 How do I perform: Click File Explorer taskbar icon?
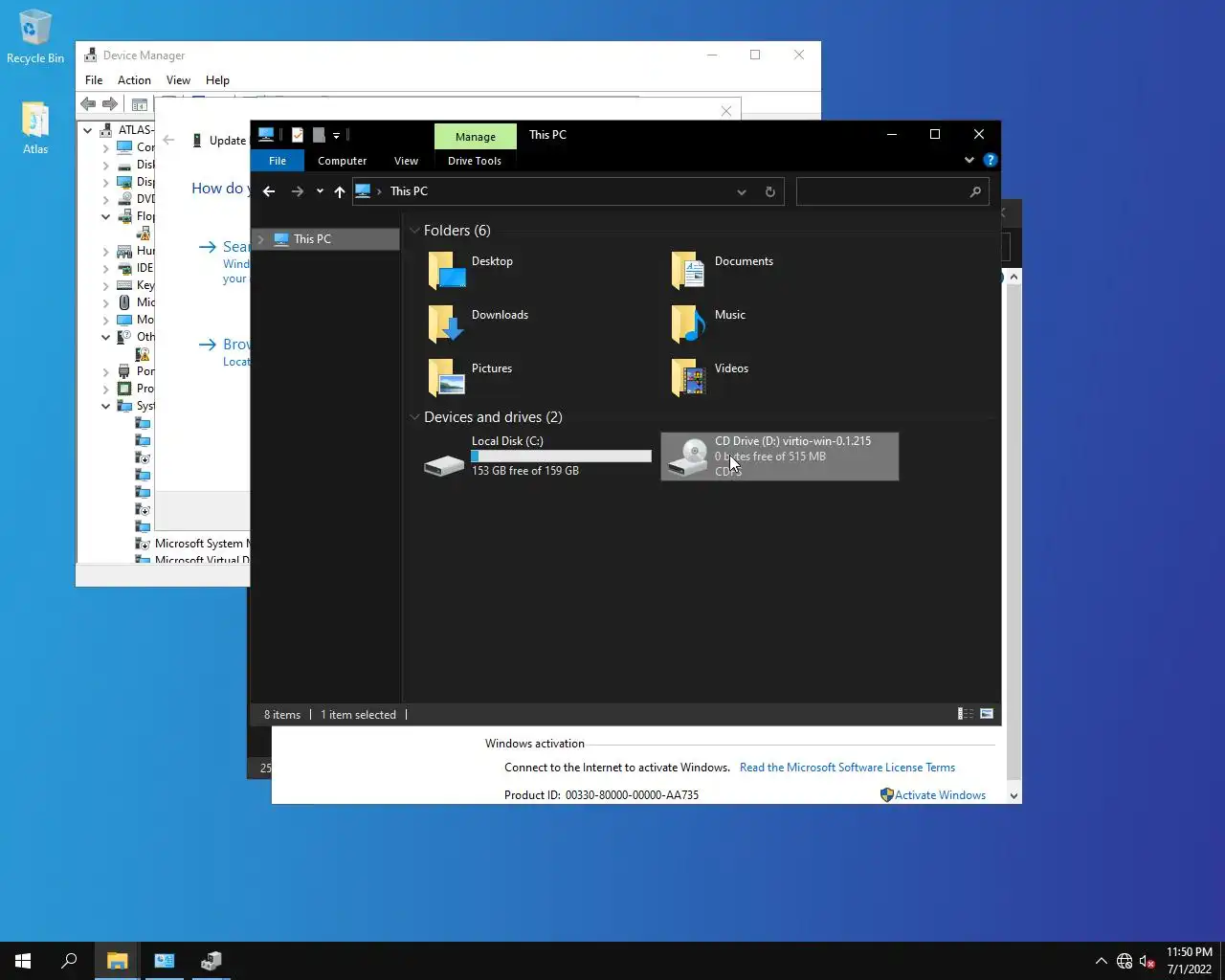click(x=118, y=961)
